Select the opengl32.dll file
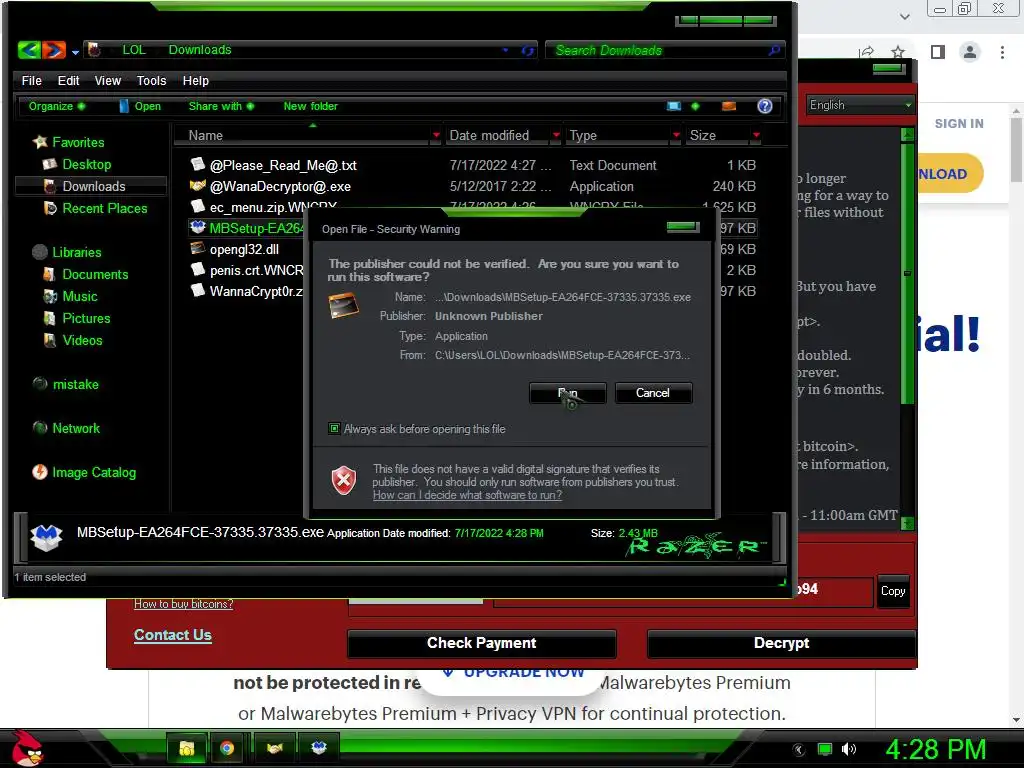Screen dimensions: 1024x768 [x=244, y=249]
